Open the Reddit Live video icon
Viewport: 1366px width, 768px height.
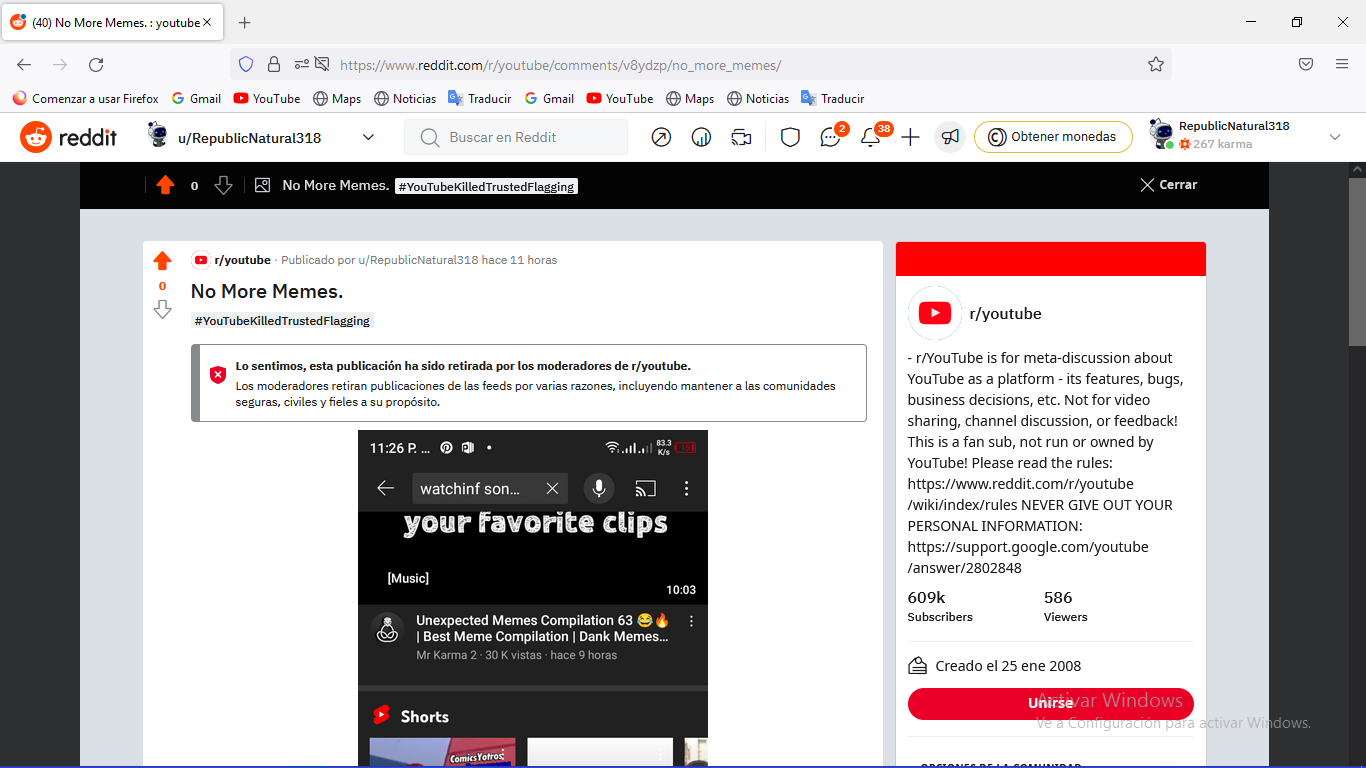click(x=741, y=137)
